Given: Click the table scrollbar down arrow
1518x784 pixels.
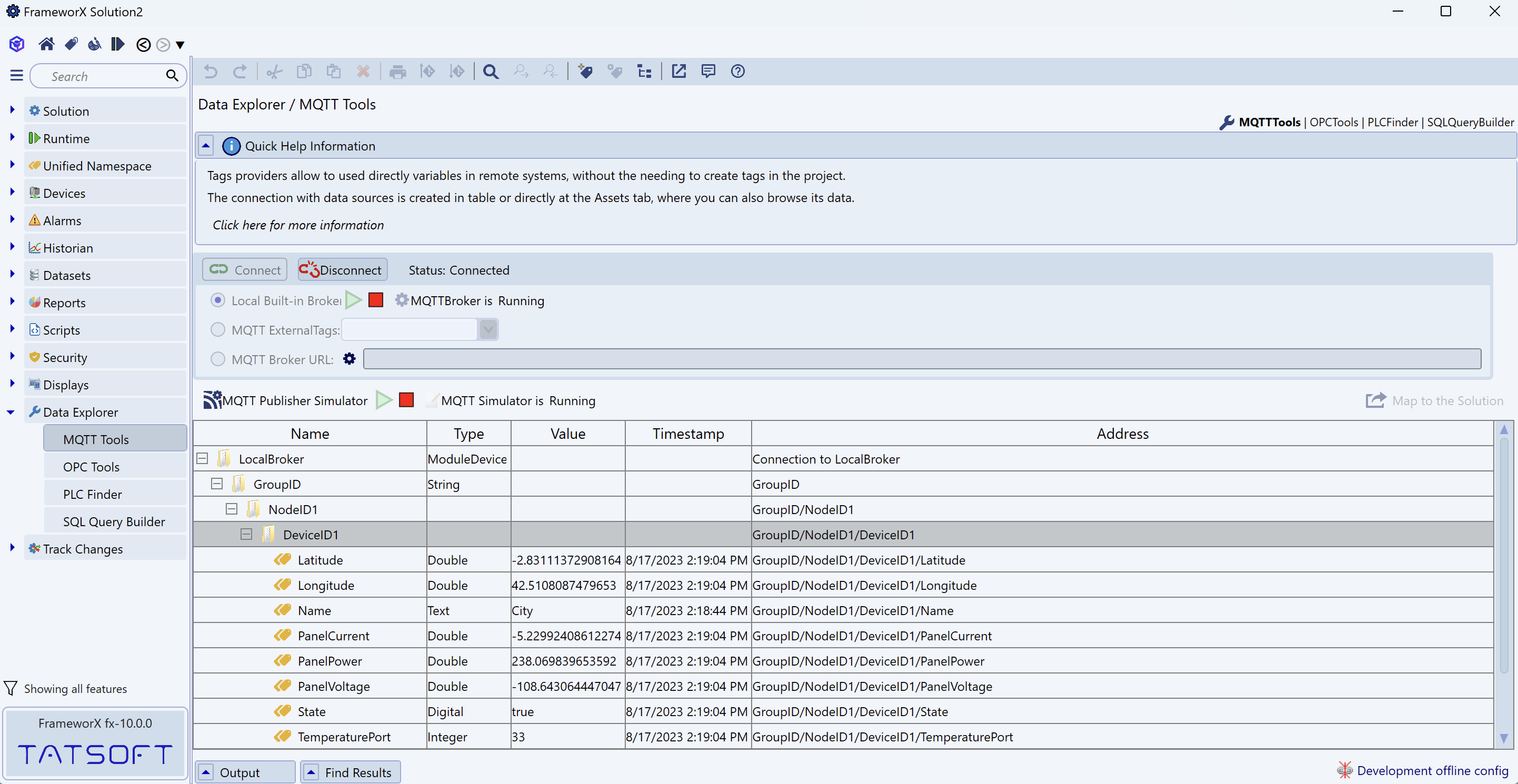Looking at the screenshot, I should 1503,738.
